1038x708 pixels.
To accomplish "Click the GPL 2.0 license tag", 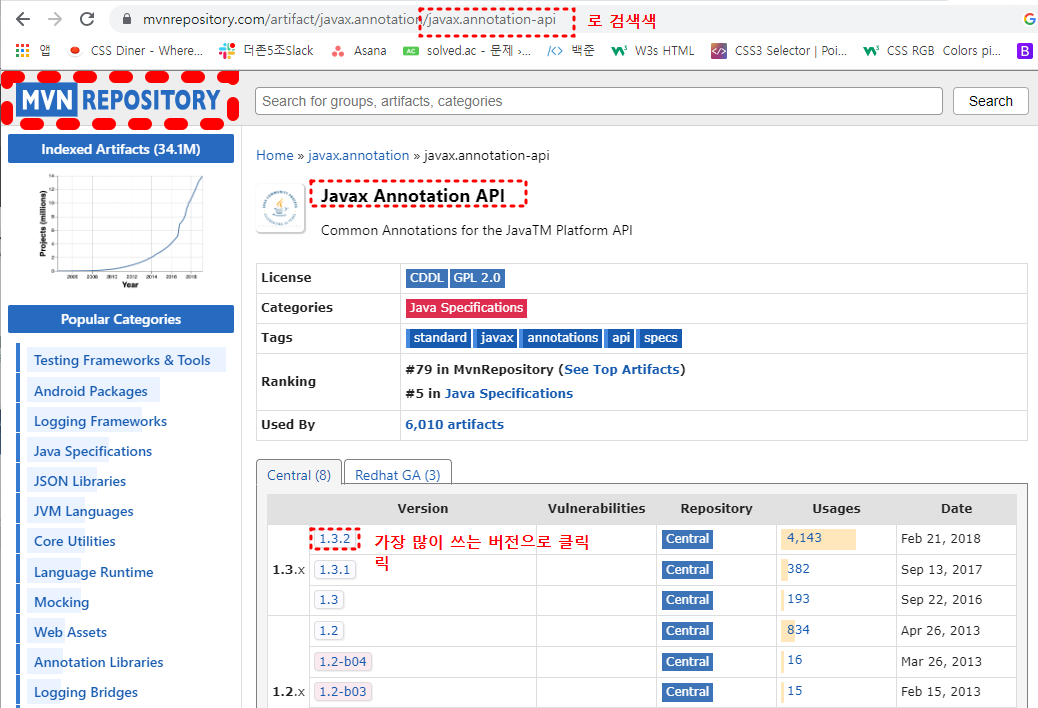I will pyautogui.click(x=477, y=278).
